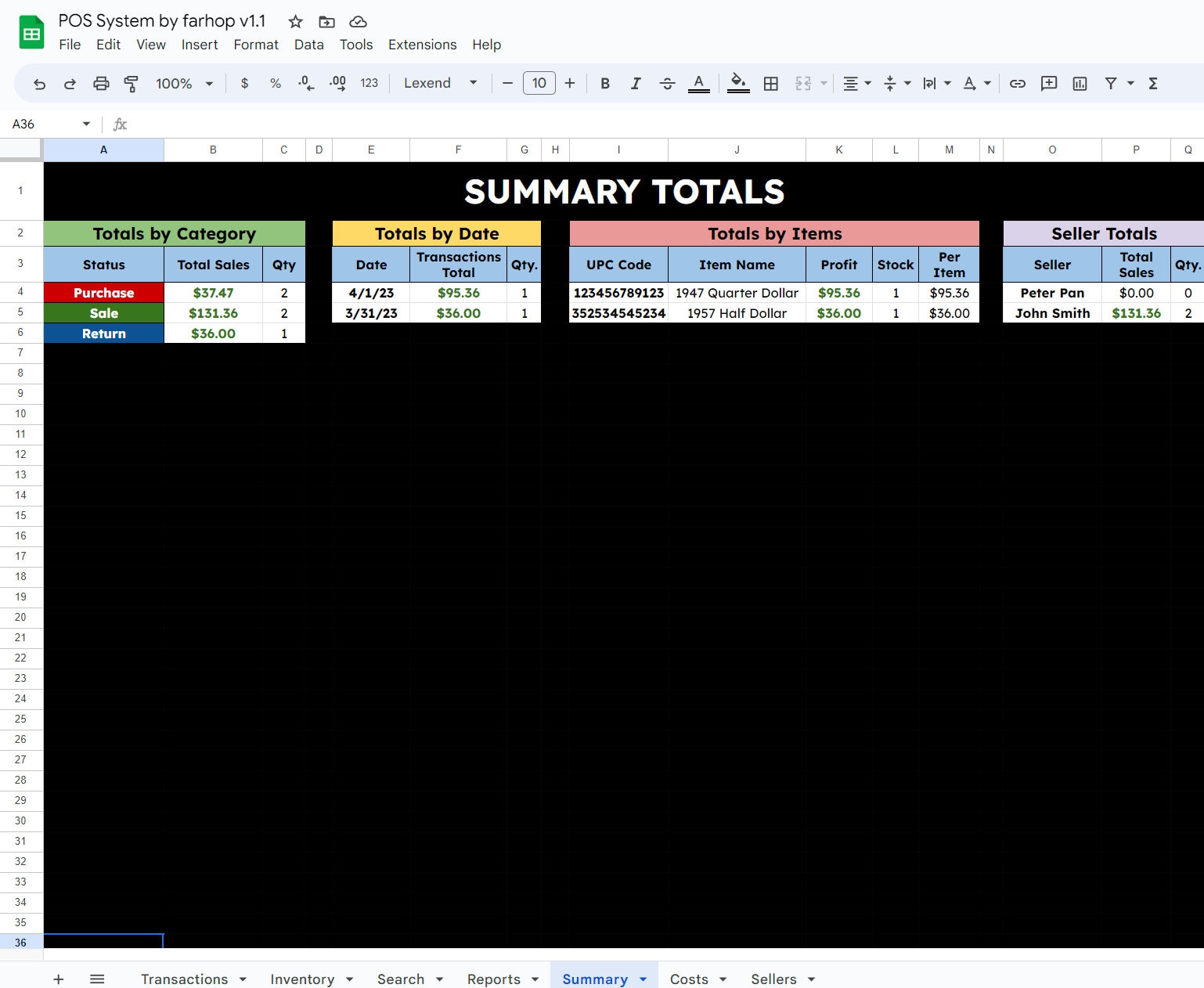Switch to the Inventory sheet tab
The width and height of the screenshot is (1204, 988).
(302, 979)
